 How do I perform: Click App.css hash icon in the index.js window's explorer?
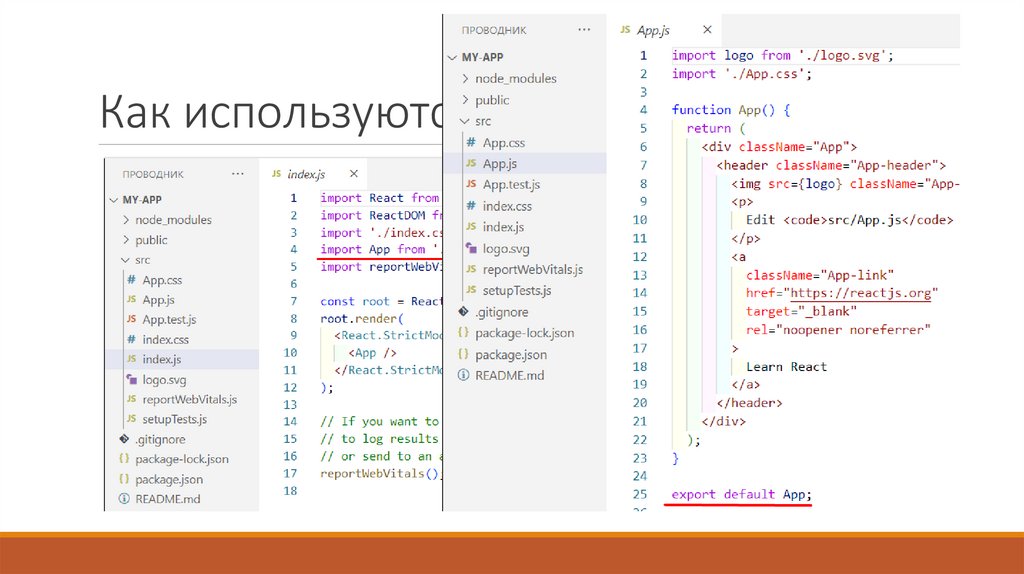(x=132, y=280)
